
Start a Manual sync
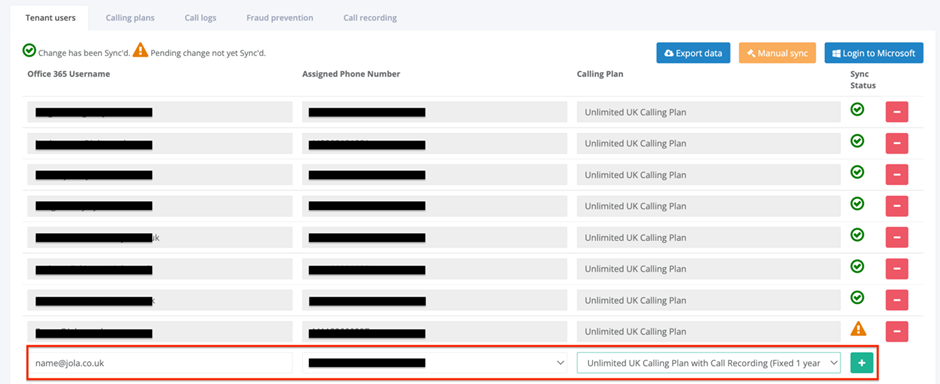click(x=778, y=53)
